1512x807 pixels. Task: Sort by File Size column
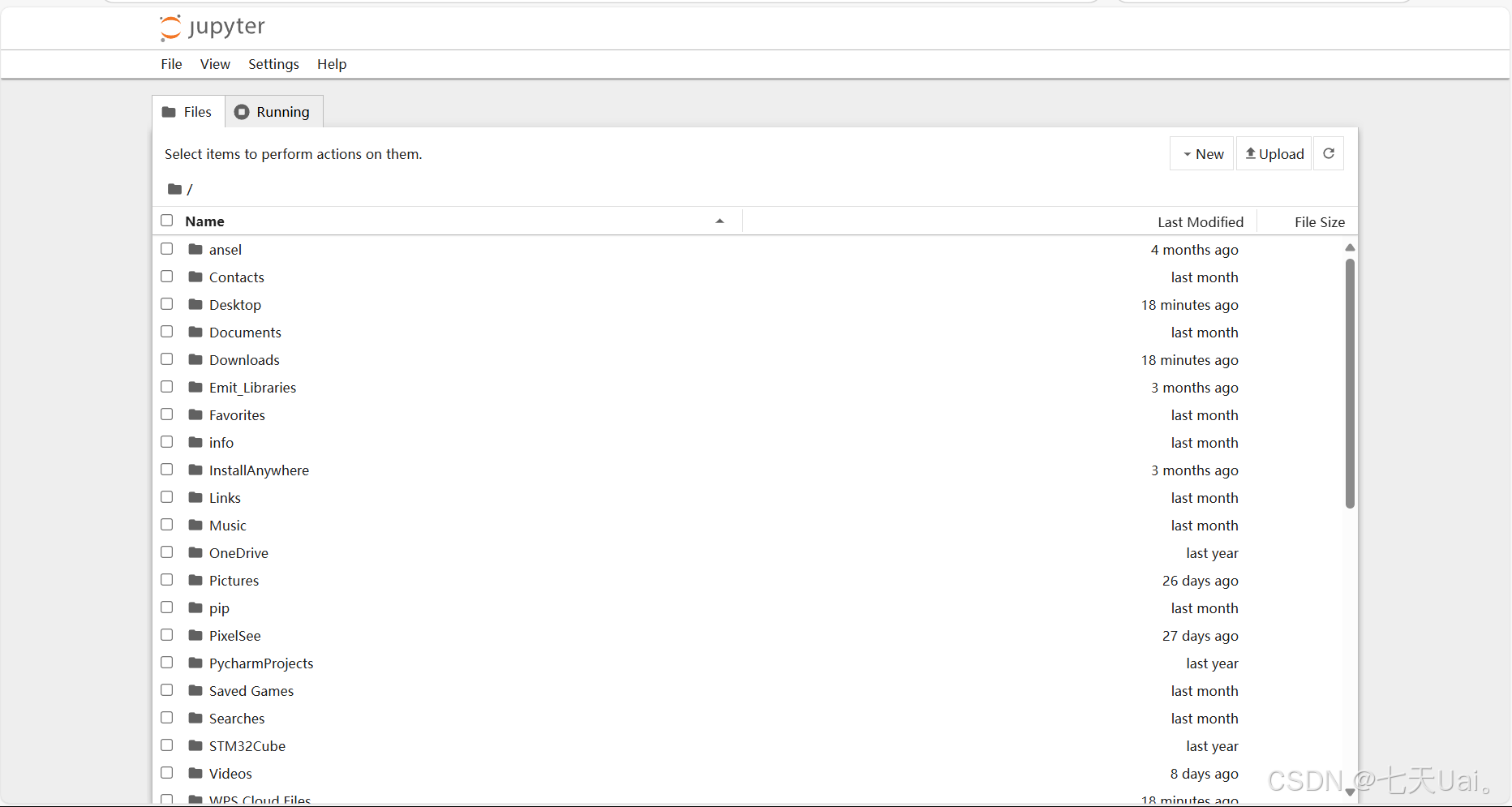coord(1320,222)
